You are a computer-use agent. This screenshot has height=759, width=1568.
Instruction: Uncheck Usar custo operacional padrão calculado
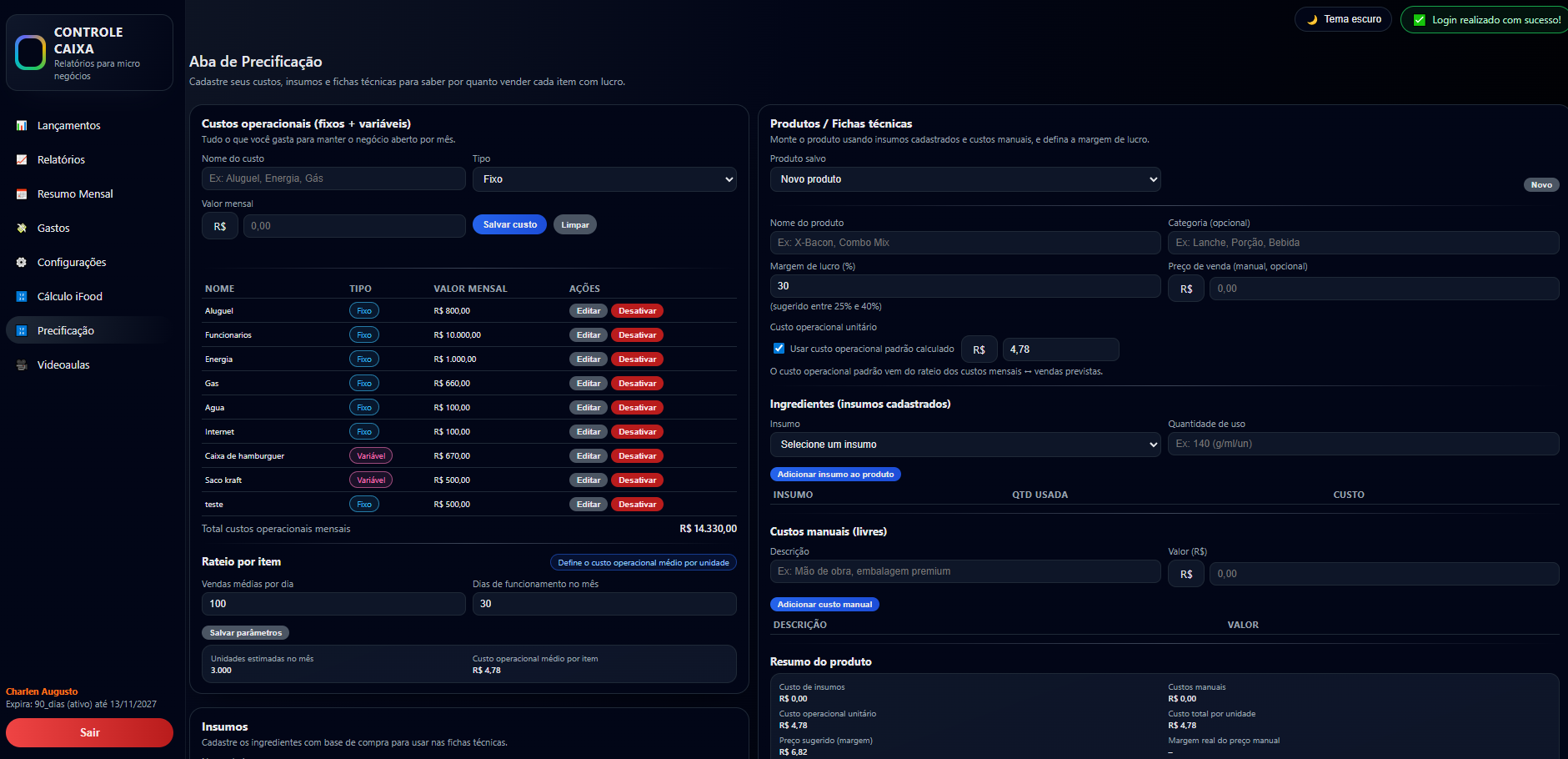(x=779, y=349)
